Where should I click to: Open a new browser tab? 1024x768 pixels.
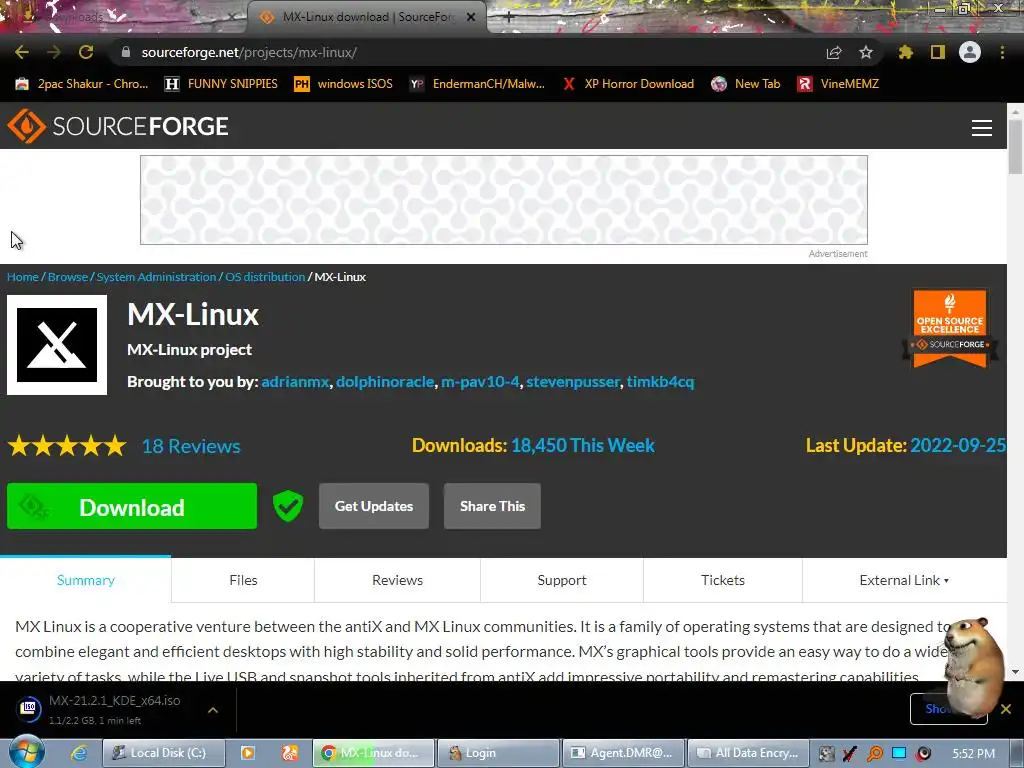point(509,17)
